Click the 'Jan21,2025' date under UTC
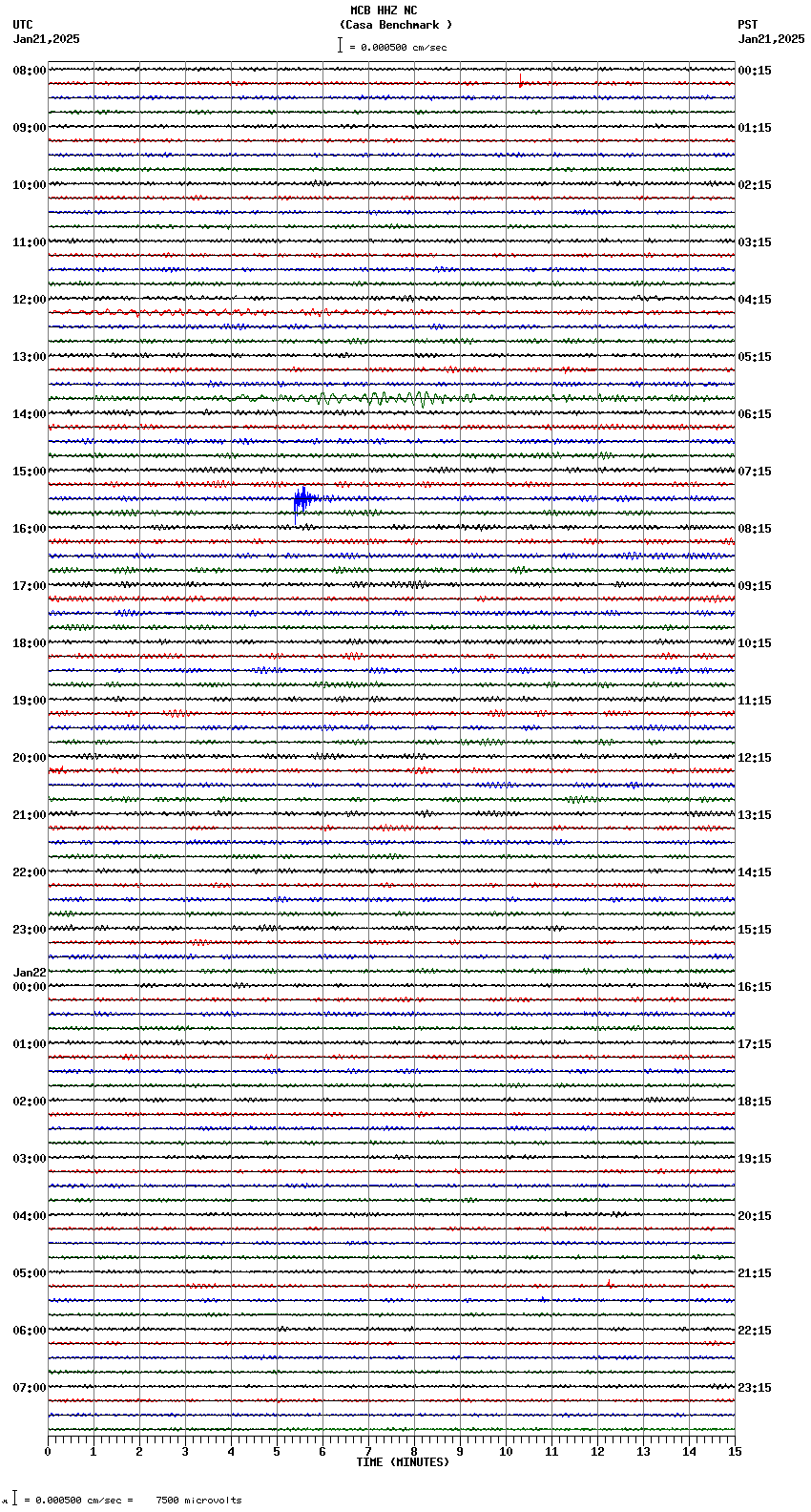Screen dimensions: 811x1512 tap(47, 39)
